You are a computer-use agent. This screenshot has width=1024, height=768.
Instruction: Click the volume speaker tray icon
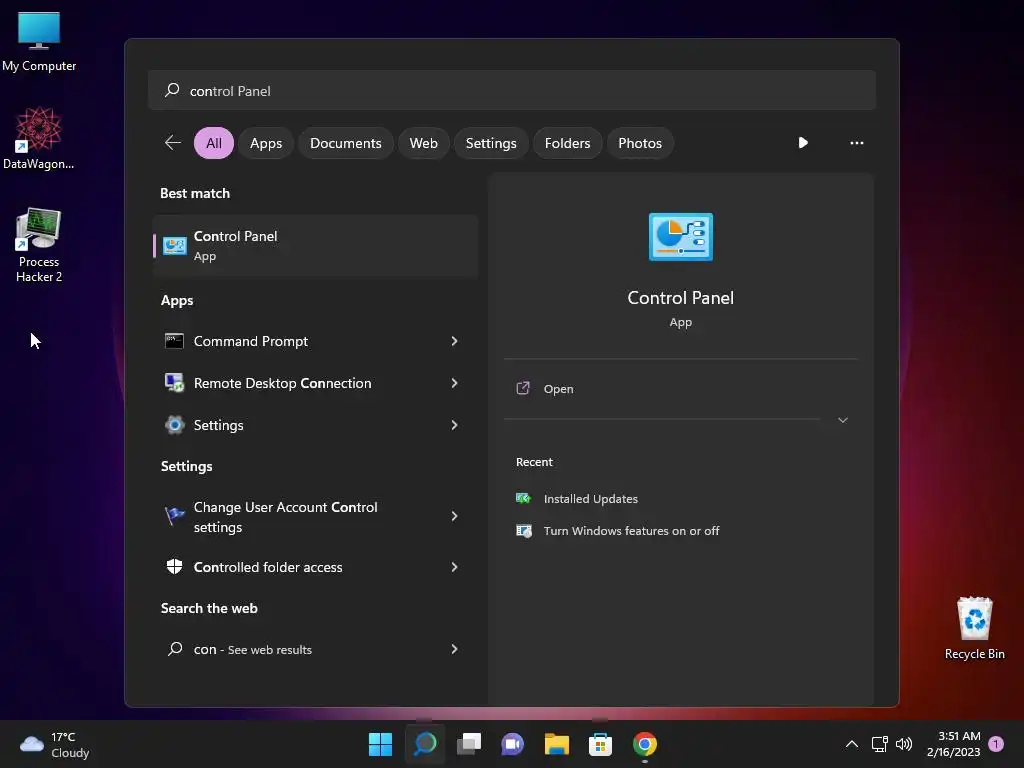click(x=904, y=744)
